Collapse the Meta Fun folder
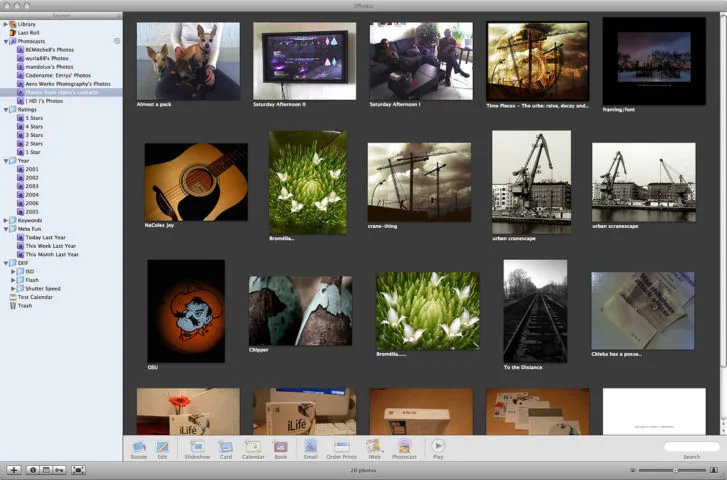The width and height of the screenshot is (727, 480). [6, 229]
